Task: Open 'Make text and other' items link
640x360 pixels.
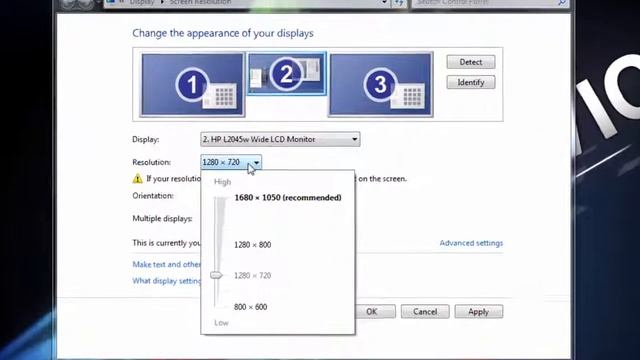Action: coord(166,264)
